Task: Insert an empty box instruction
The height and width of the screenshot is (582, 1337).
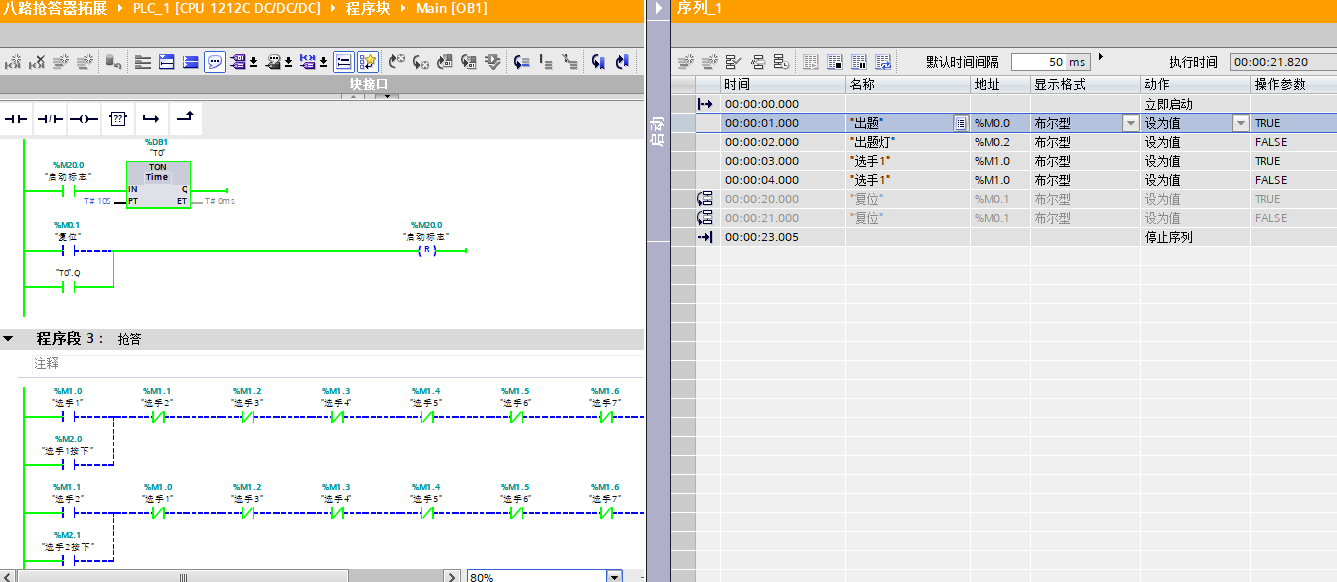Action: [117, 119]
